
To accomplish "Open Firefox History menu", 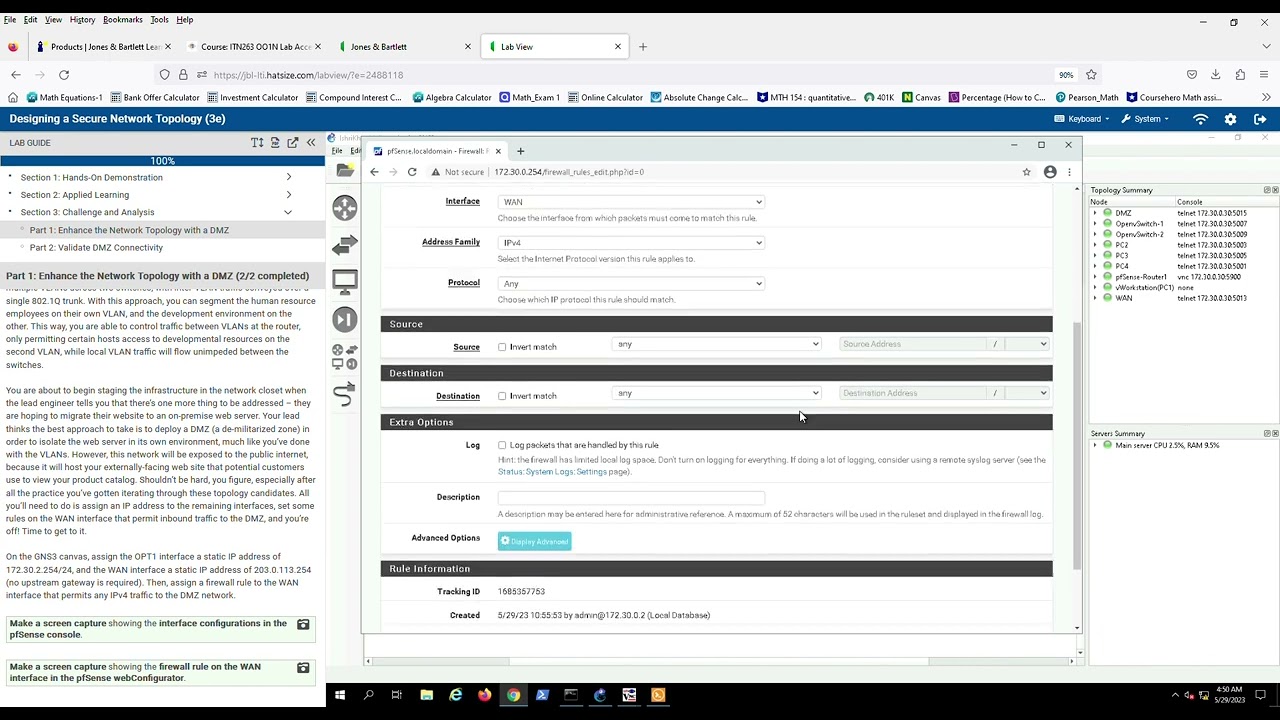I will [82, 20].
